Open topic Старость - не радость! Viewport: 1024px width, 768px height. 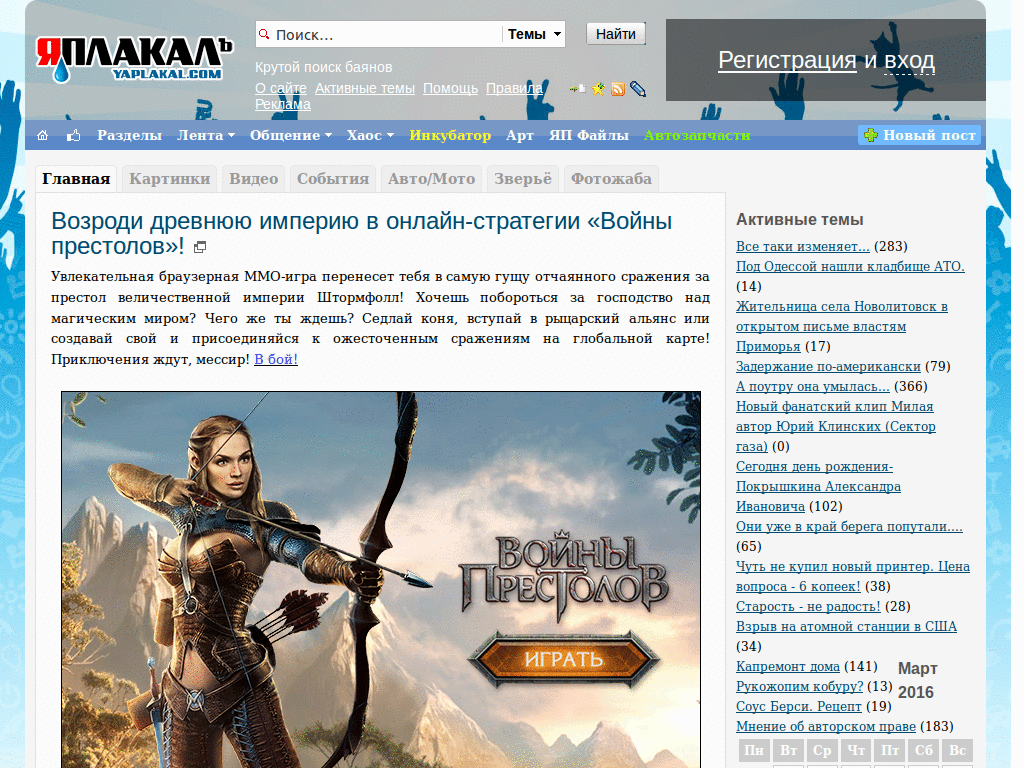(808, 607)
